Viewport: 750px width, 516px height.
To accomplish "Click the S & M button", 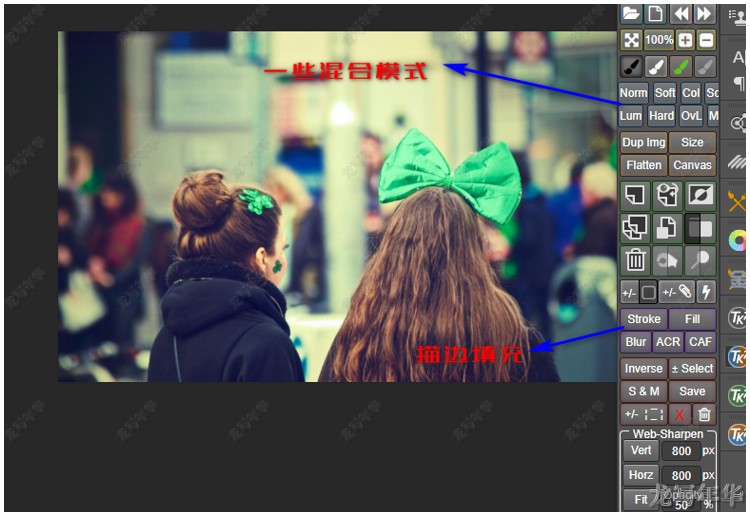I will pyautogui.click(x=644, y=391).
